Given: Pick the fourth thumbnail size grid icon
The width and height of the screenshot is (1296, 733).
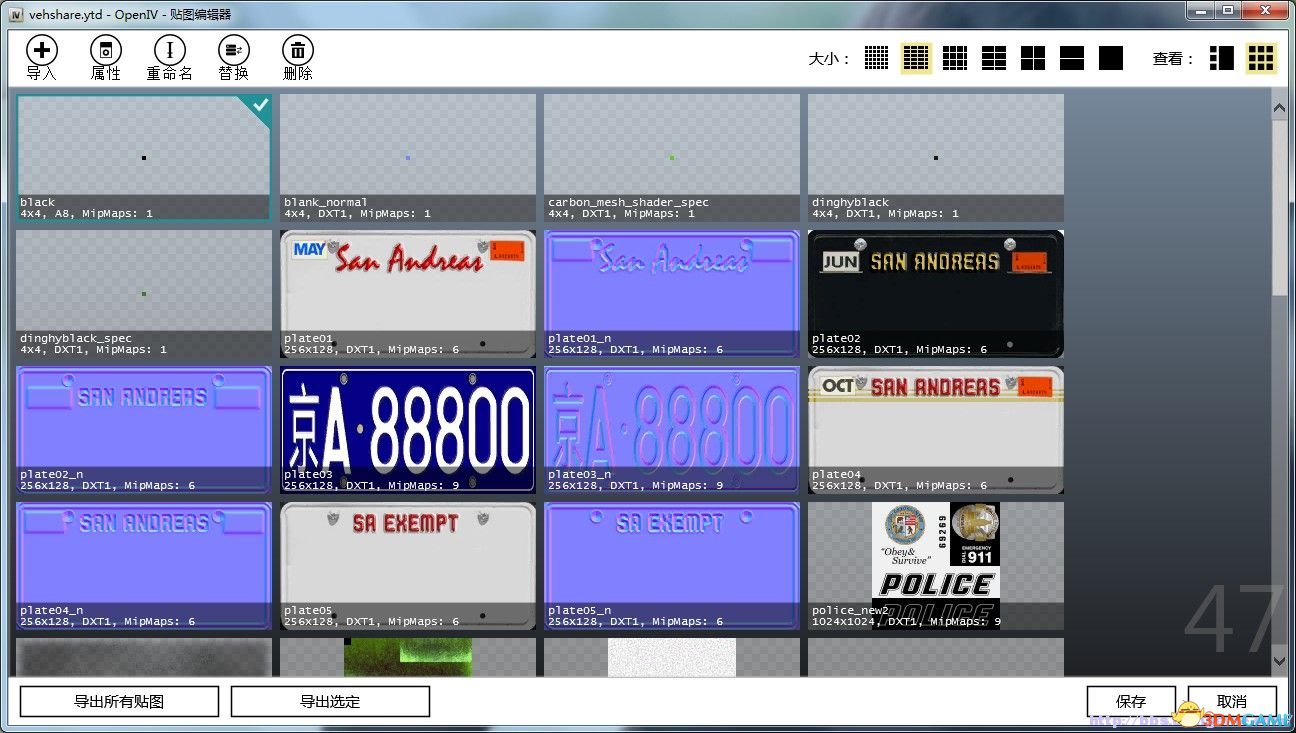Looking at the screenshot, I should click(994, 58).
